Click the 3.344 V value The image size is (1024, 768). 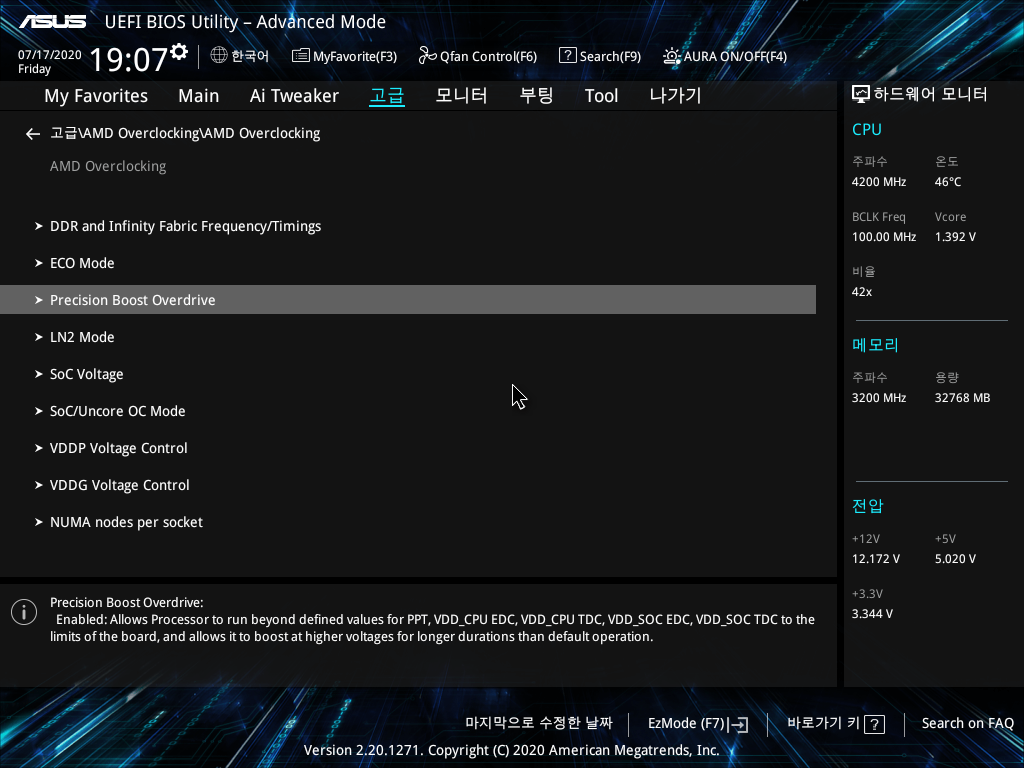point(872,614)
